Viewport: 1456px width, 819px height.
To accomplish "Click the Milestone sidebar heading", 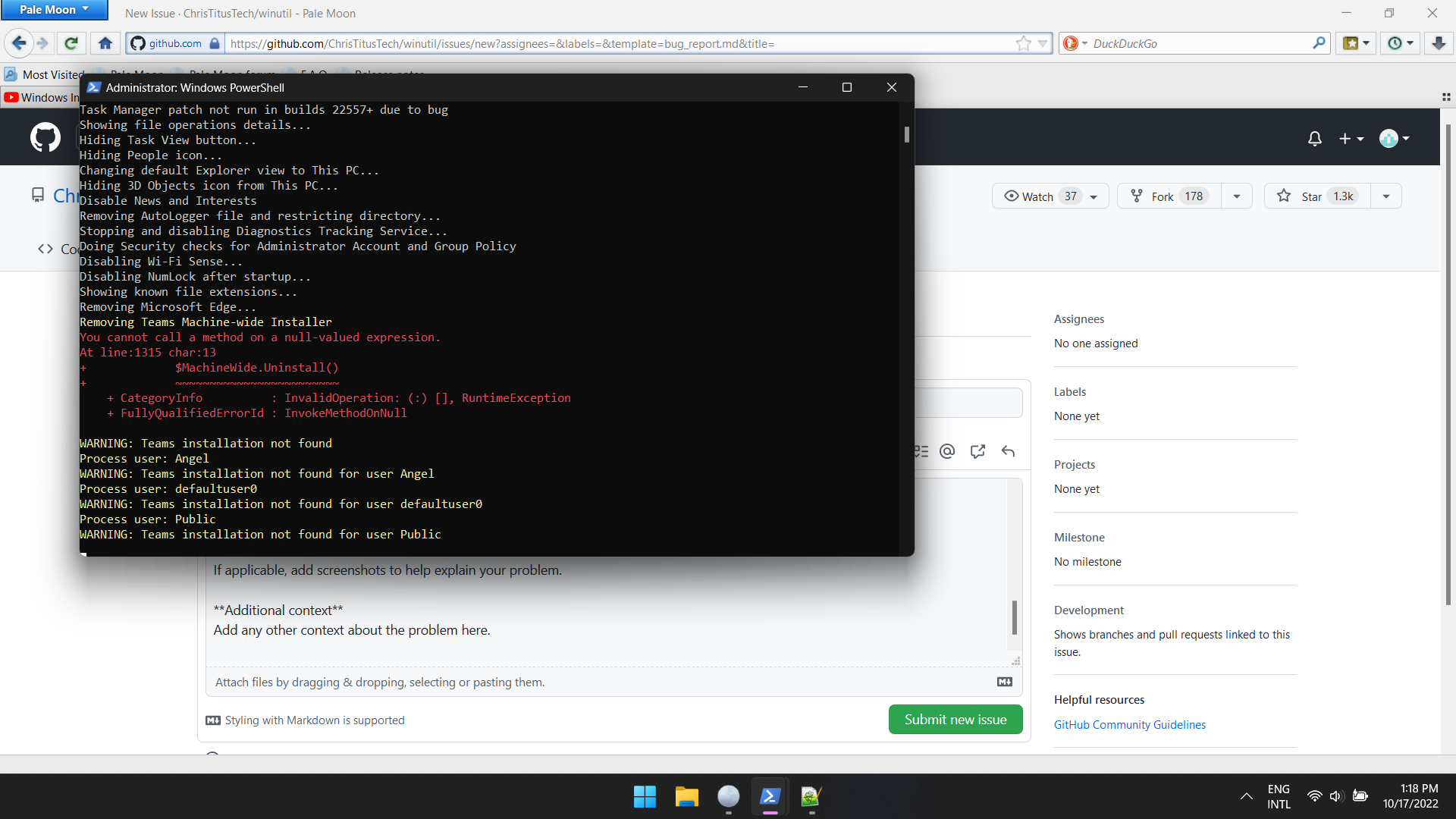I will point(1079,538).
